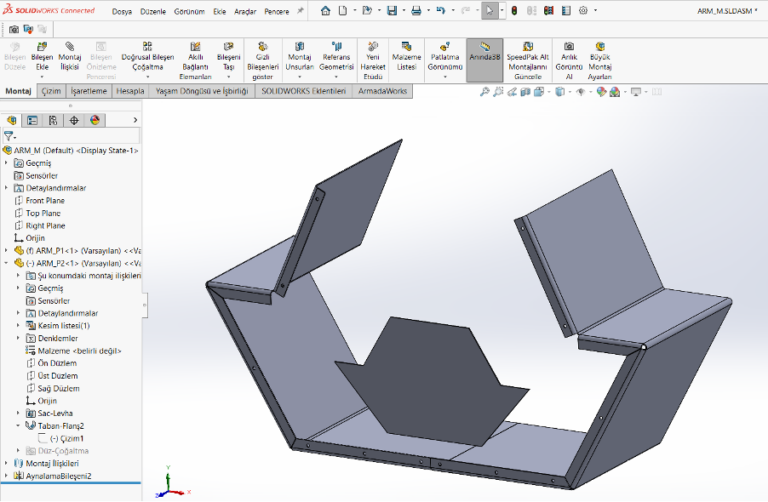Viewport: 768px width, 502px height.
Task: Open the Araçlar menu
Action: coord(245,11)
